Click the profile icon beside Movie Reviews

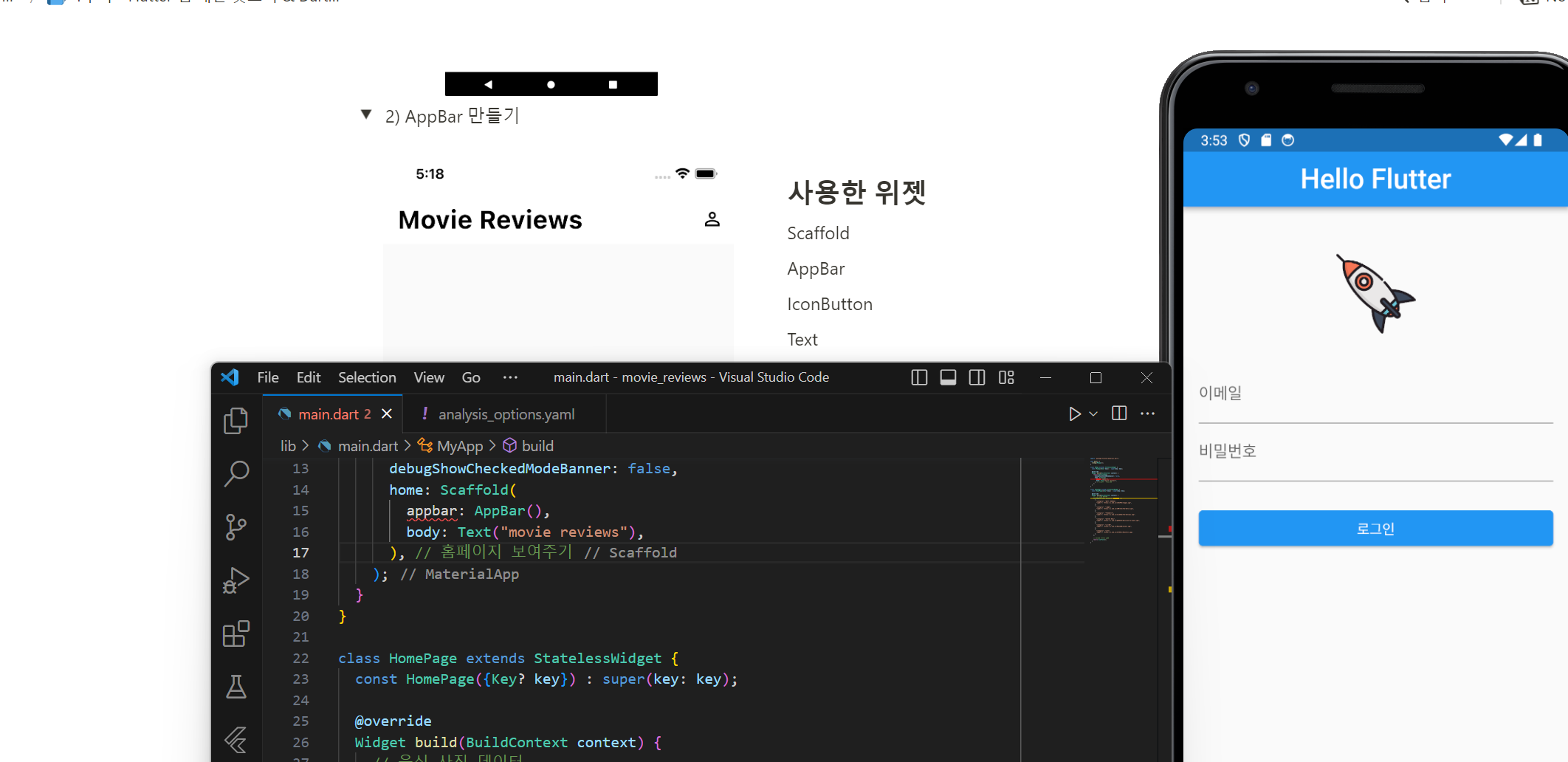click(x=712, y=219)
